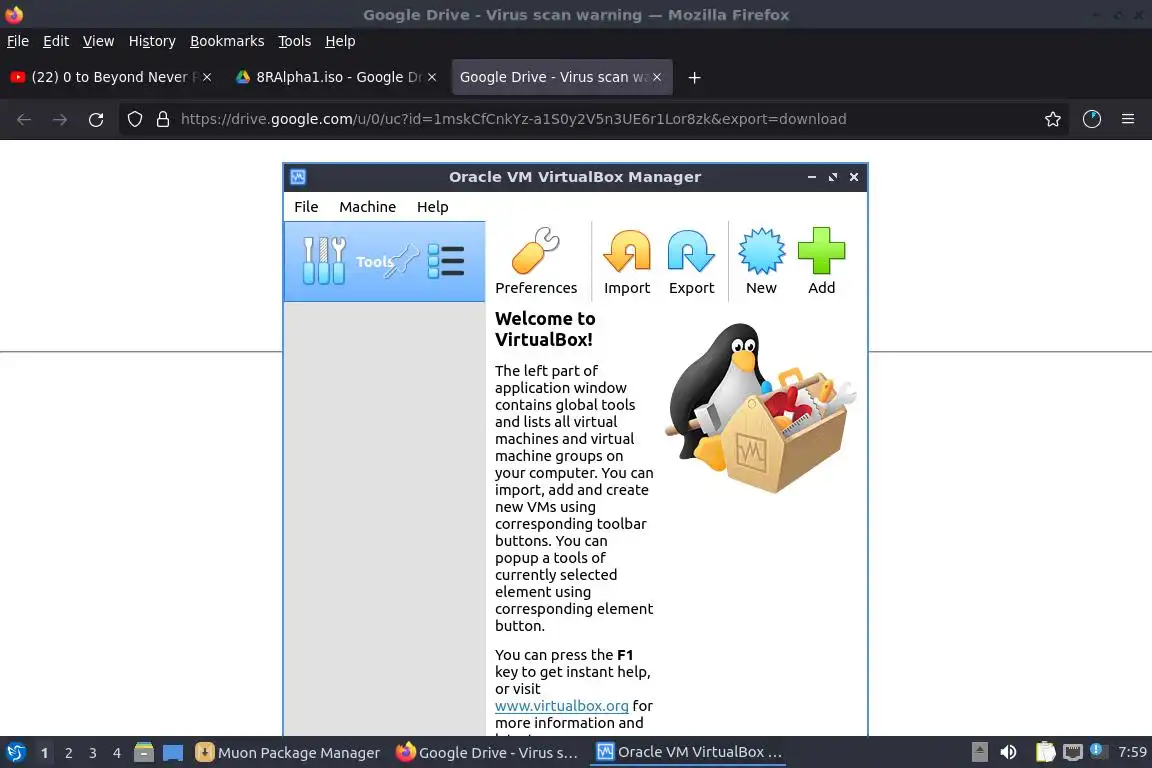Select Oracle VM VirtualBox taskbar entry
Image resolution: width=1152 pixels, height=768 pixels.
[x=688, y=753]
